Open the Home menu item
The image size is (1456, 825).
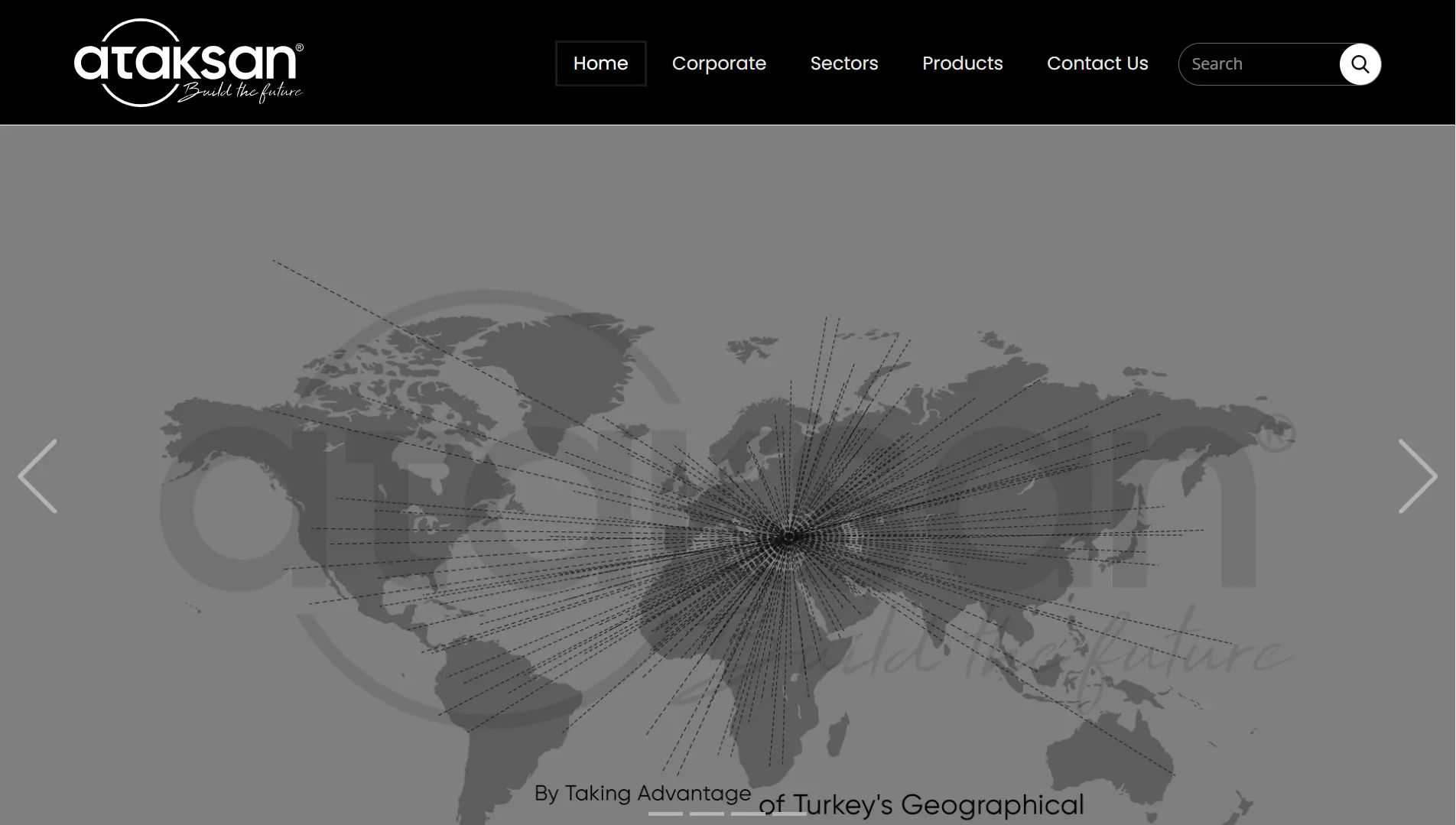(600, 63)
